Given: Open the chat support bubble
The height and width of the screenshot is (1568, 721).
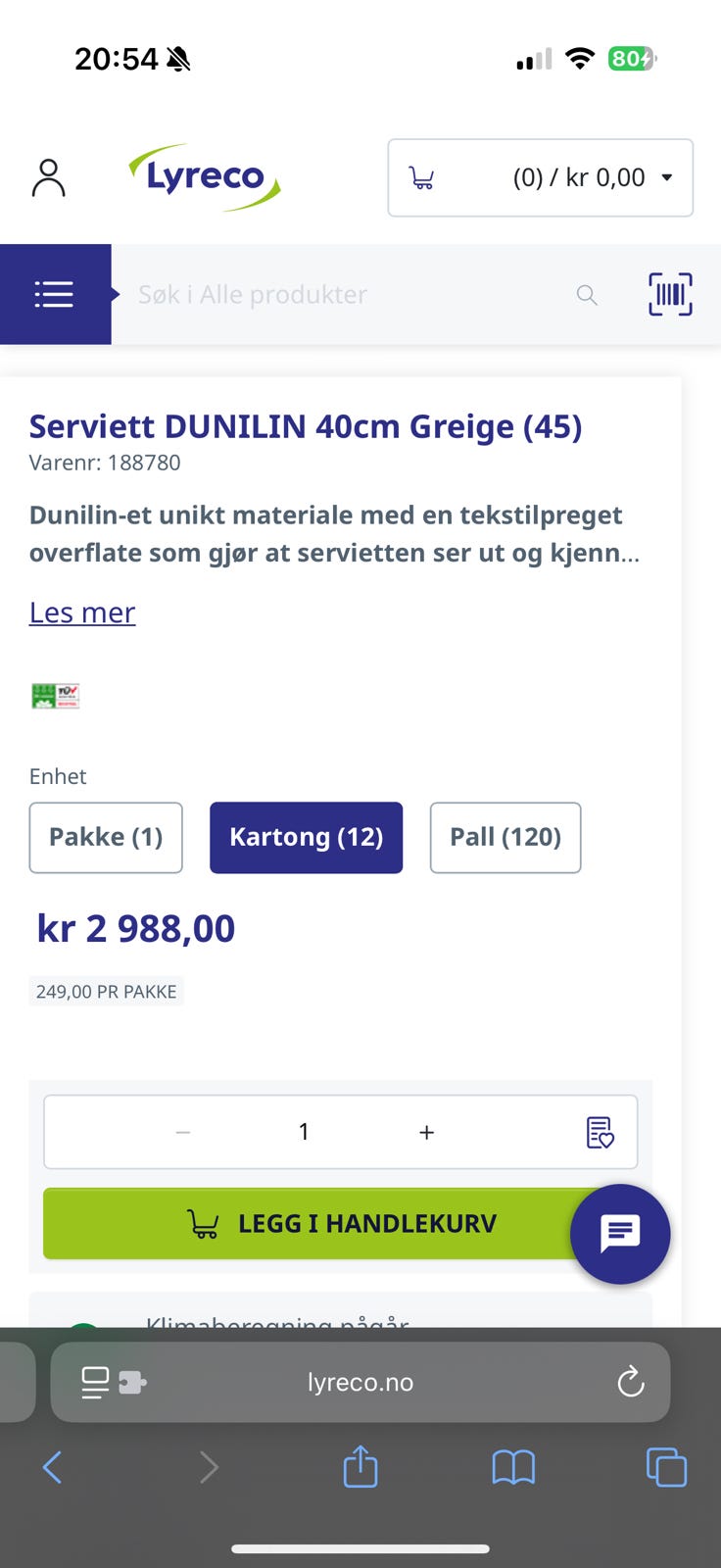Looking at the screenshot, I should (x=620, y=1234).
